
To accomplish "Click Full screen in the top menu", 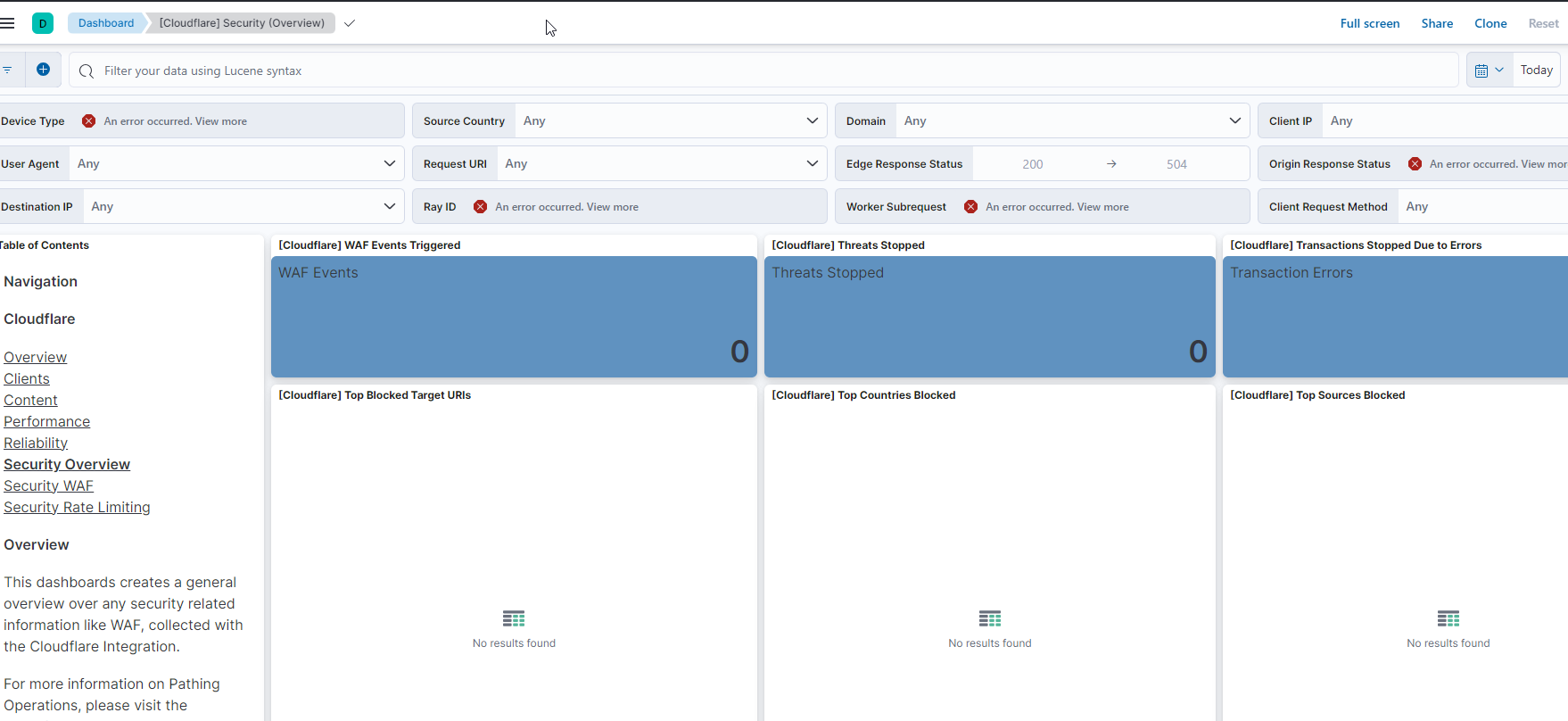I will (1370, 23).
